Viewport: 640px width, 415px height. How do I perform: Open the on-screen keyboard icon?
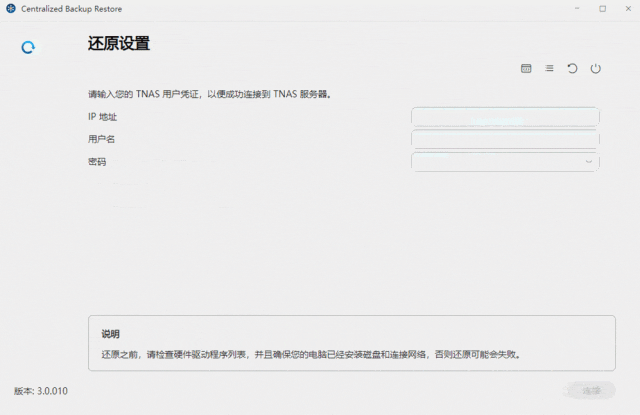coord(526,68)
